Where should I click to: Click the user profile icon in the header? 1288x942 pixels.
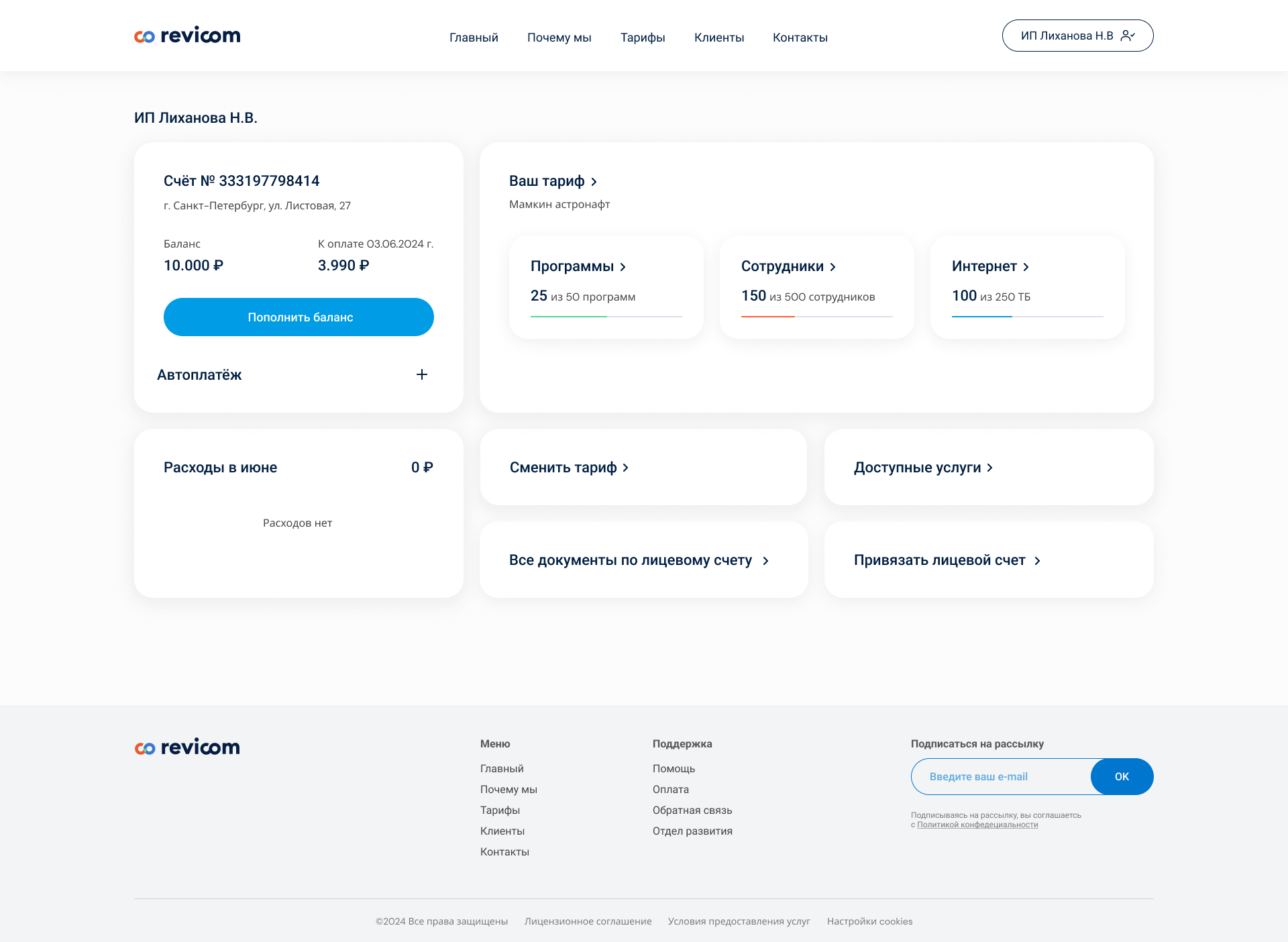1128,36
